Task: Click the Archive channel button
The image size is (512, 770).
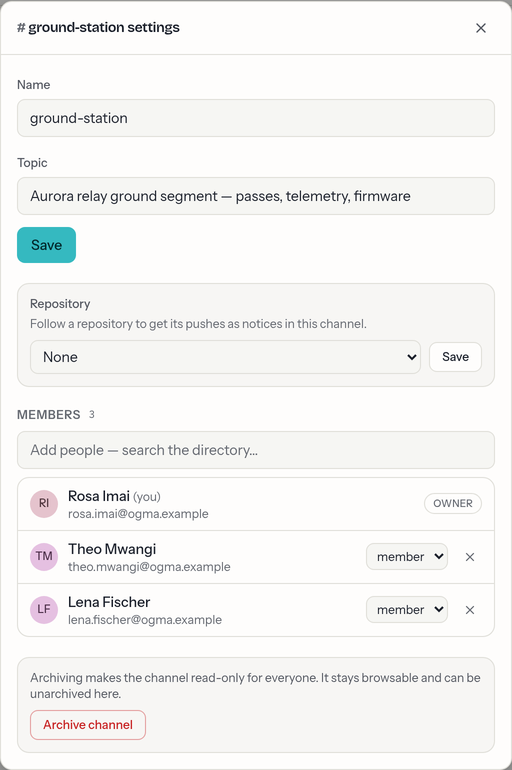Action: point(88,725)
